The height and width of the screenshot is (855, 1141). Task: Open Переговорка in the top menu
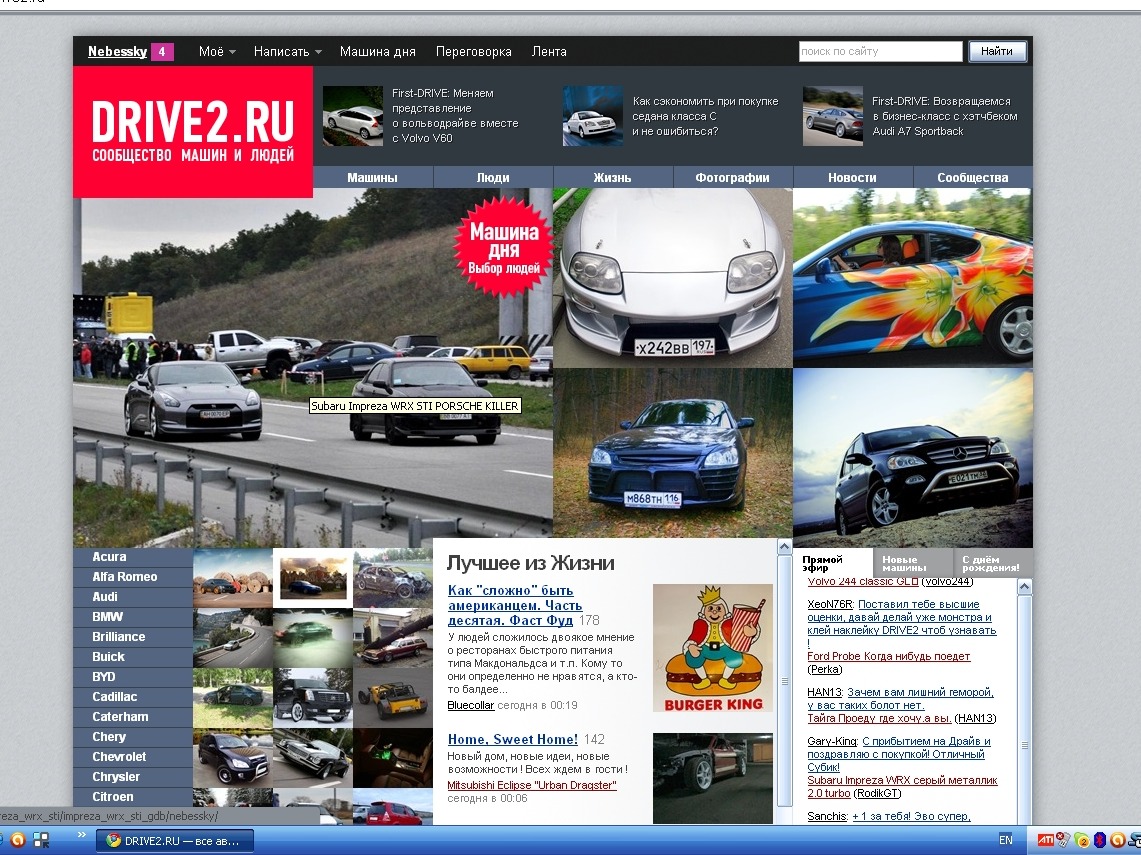click(x=474, y=52)
